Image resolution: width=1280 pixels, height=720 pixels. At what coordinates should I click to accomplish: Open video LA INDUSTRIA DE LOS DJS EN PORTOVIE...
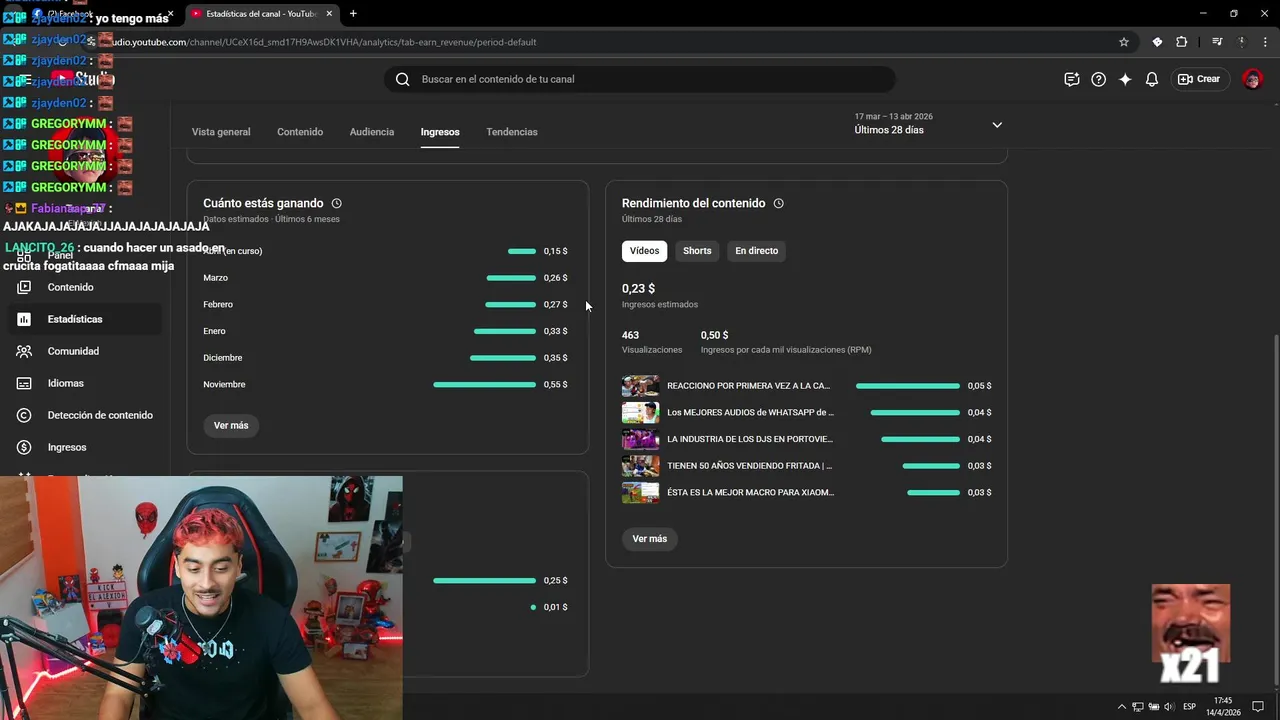click(x=750, y=439)
